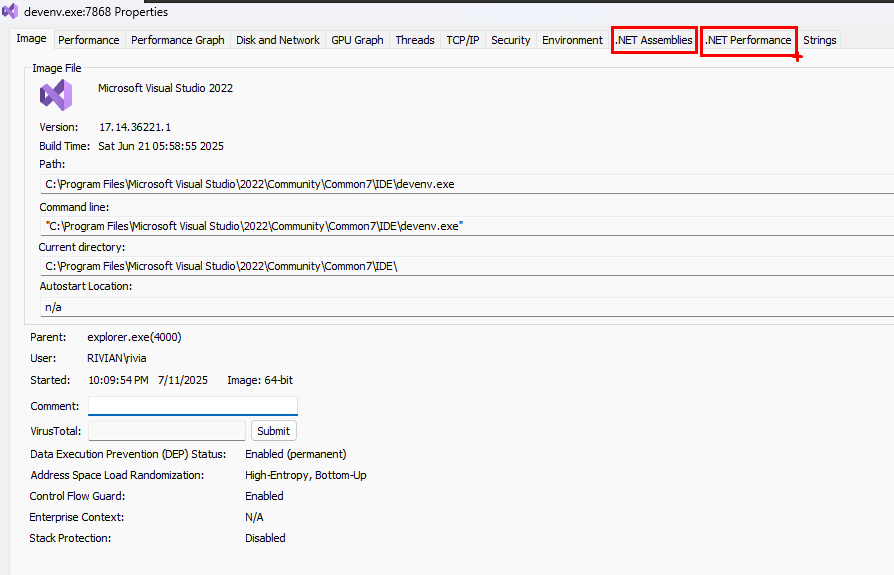894x575 pixels.
Task: Open the Performance Graph tab
Action: click(177, 40)
